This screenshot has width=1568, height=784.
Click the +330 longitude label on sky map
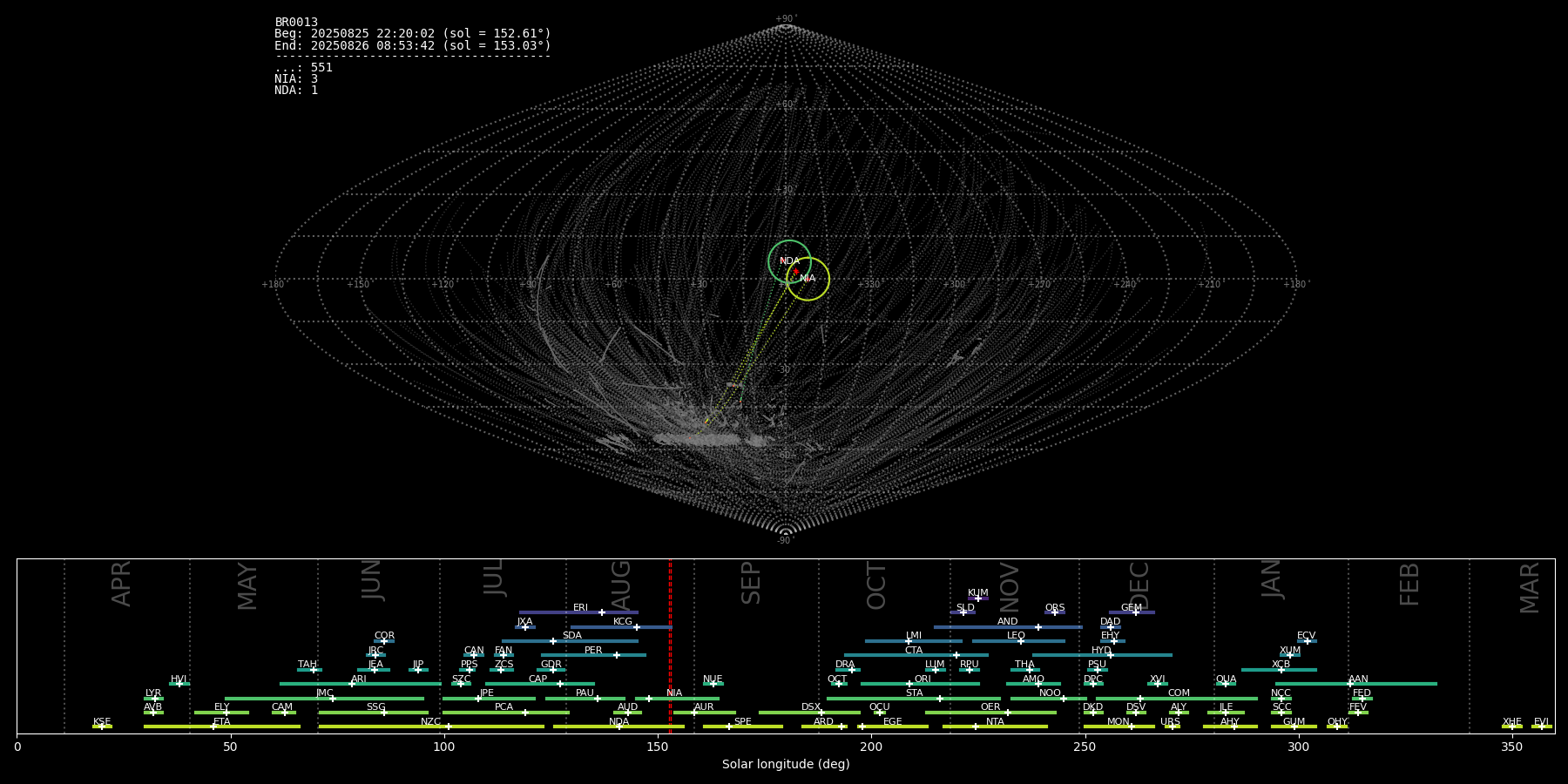(x=868, y=284)
